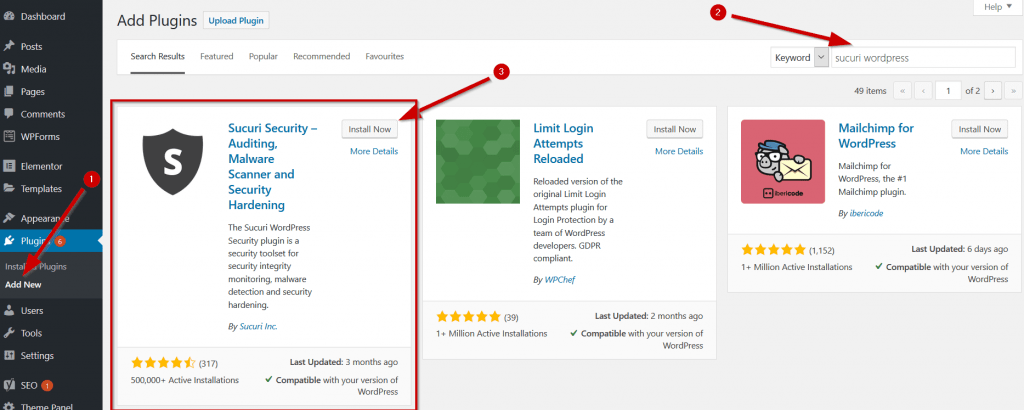Click the Limit Login Attempts green logo
This screenshot has height=410, width=1024.
click(x=478, y=161)
